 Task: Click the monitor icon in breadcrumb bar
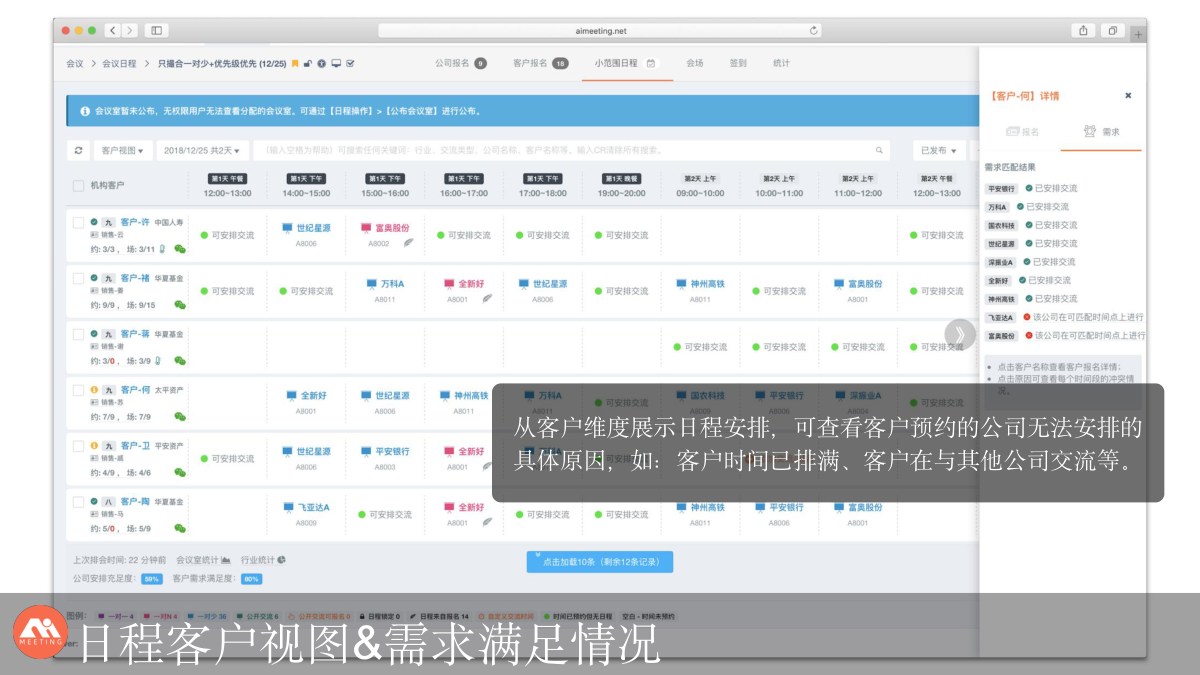pyautogui.click(x=336, y=64)
